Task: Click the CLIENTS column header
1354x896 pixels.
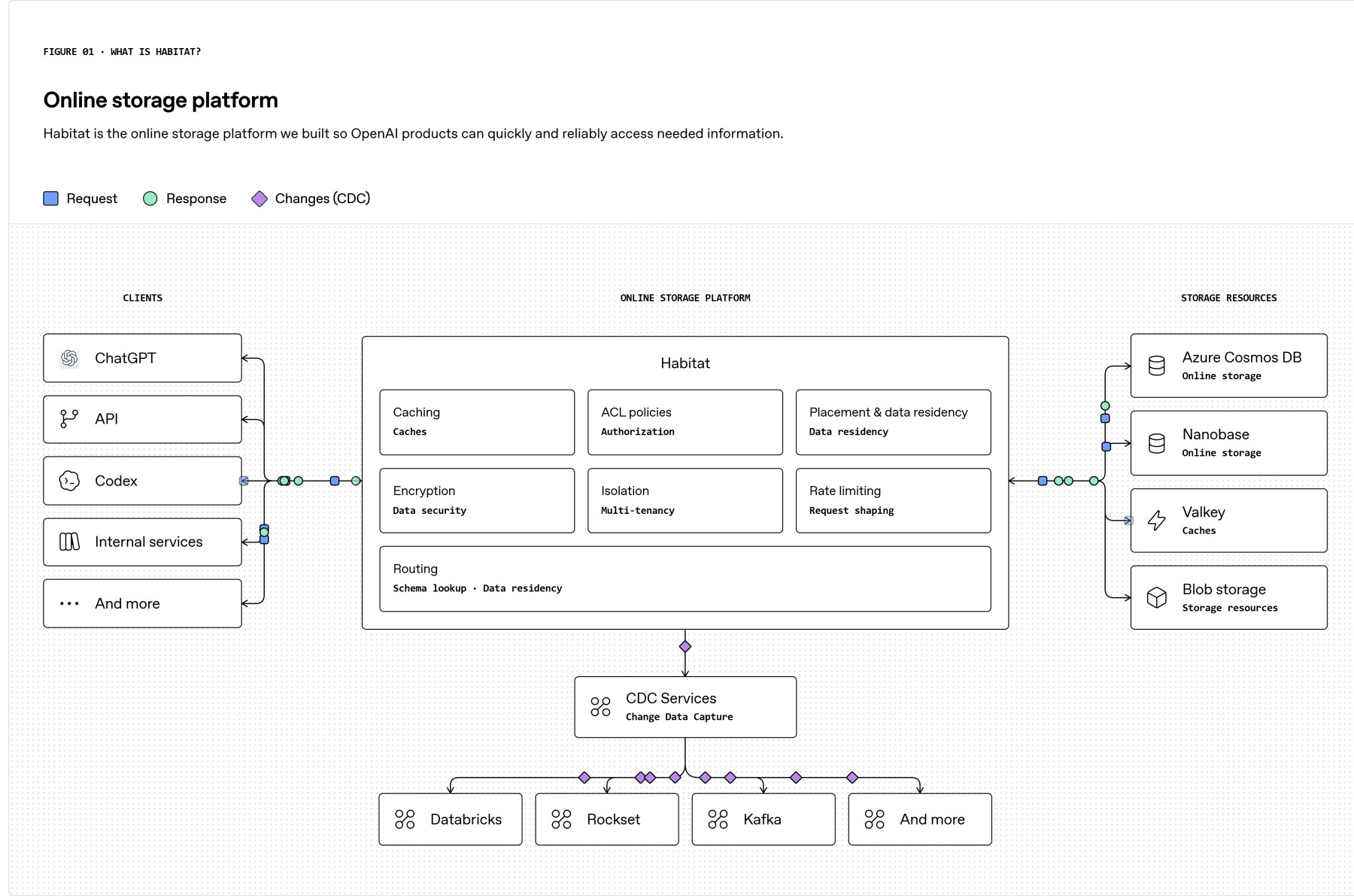Action: pos(143,298)
